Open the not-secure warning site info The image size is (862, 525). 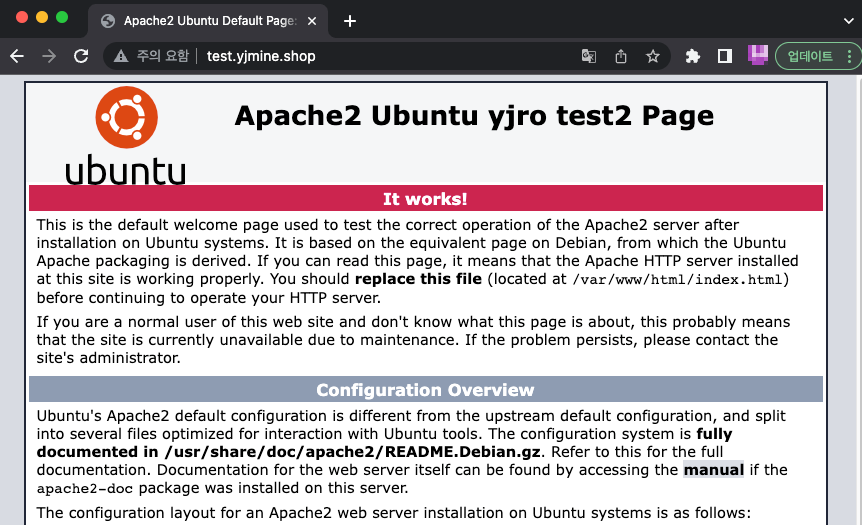point(121,56)
